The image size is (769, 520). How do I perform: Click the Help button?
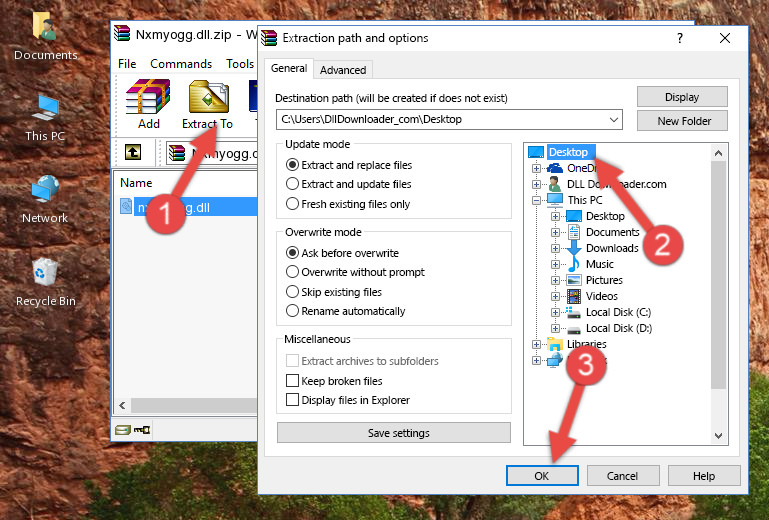pyautogui.click(x=704, y=476)
